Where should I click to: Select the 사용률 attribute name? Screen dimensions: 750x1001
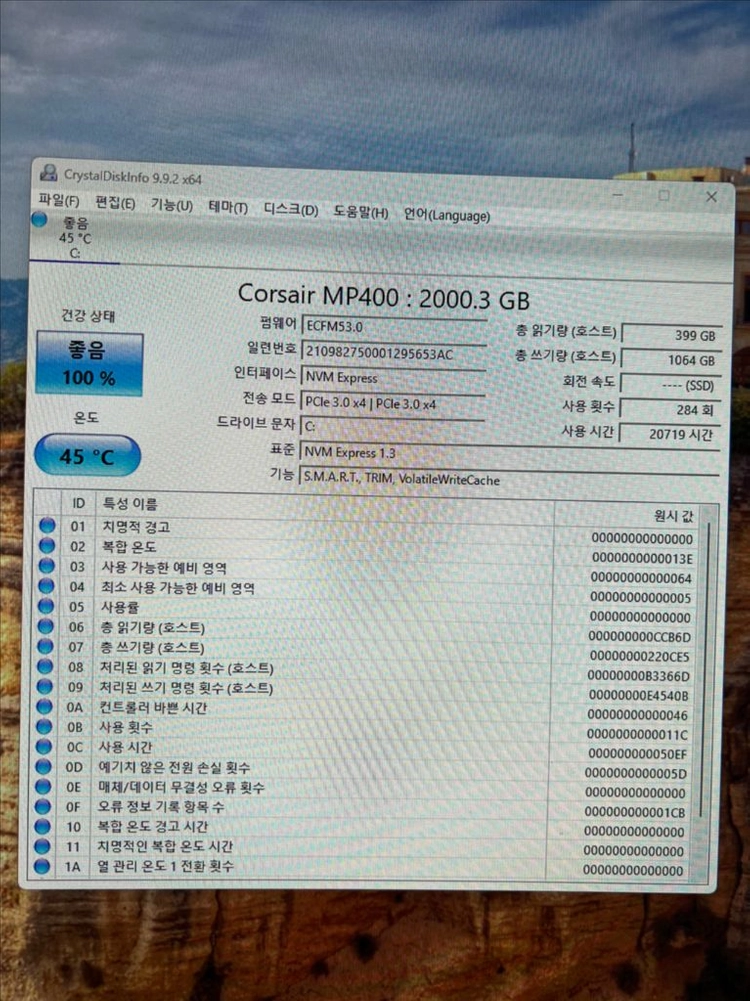(119, 606)
